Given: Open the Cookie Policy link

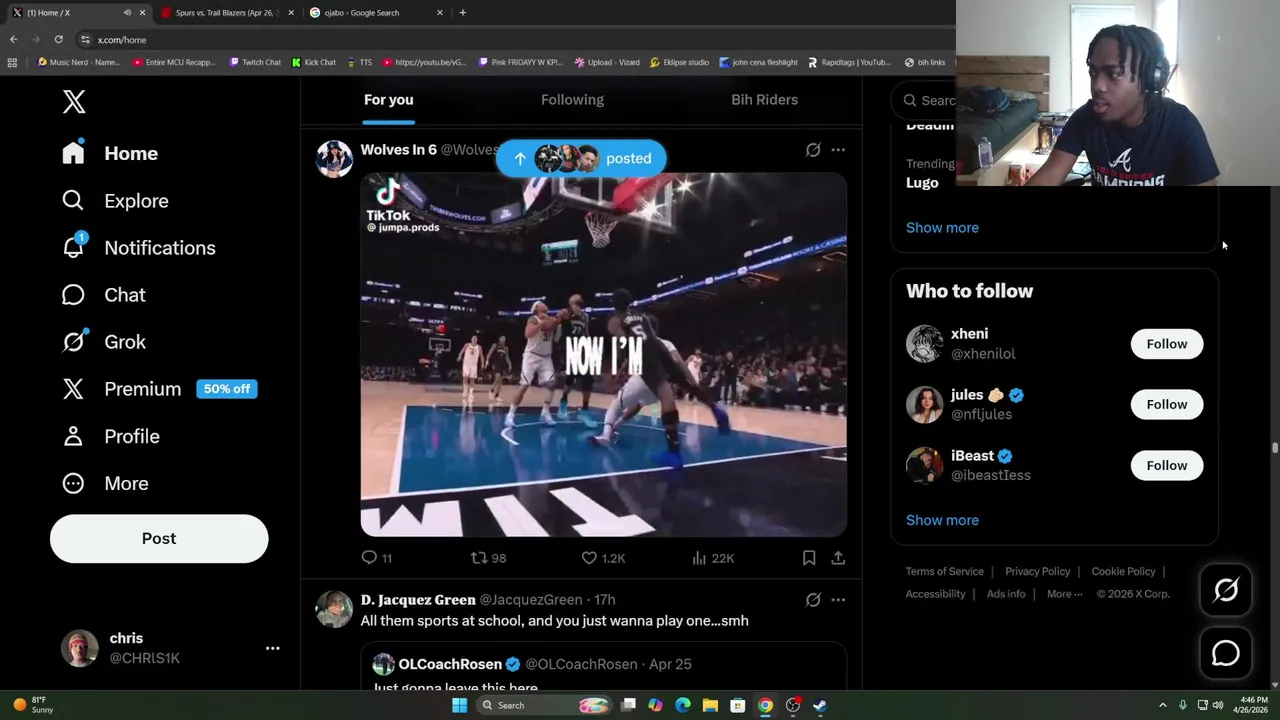Looking at the screenshot, I should tap(1123, 572).
